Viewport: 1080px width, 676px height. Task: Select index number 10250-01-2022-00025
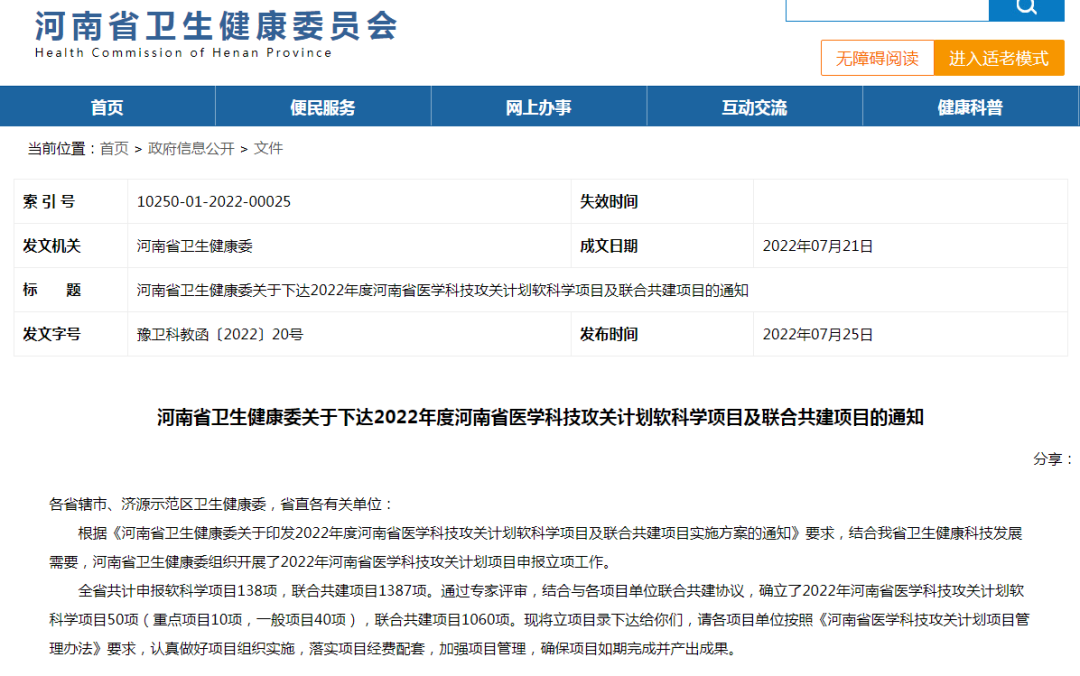click(214, 201)
